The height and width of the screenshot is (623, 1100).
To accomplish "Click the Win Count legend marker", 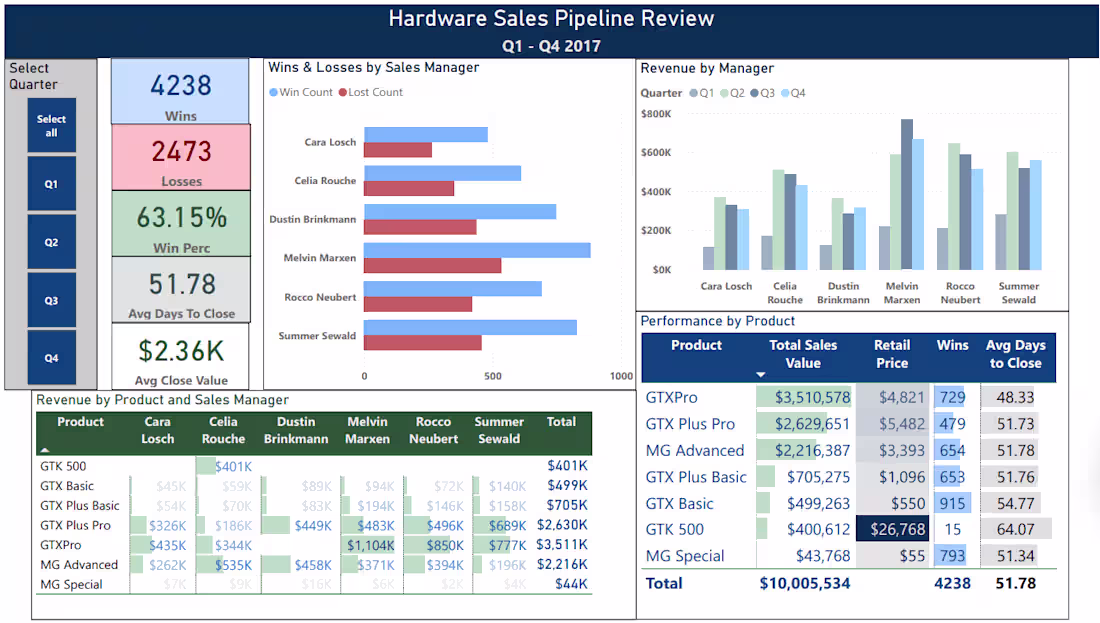I will click(x=272, y=91).
